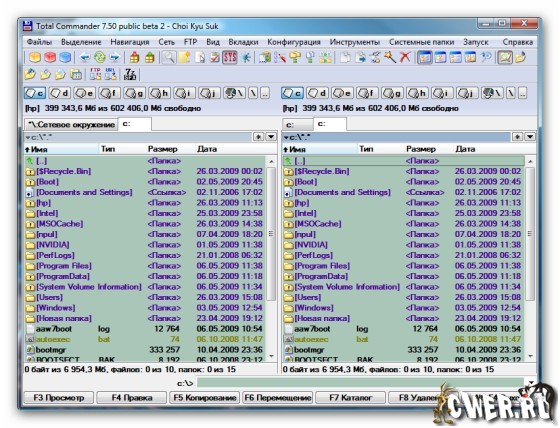Expand command line history dropdown
The width and height of the screenshot is (560, 428).
[531, 383]
